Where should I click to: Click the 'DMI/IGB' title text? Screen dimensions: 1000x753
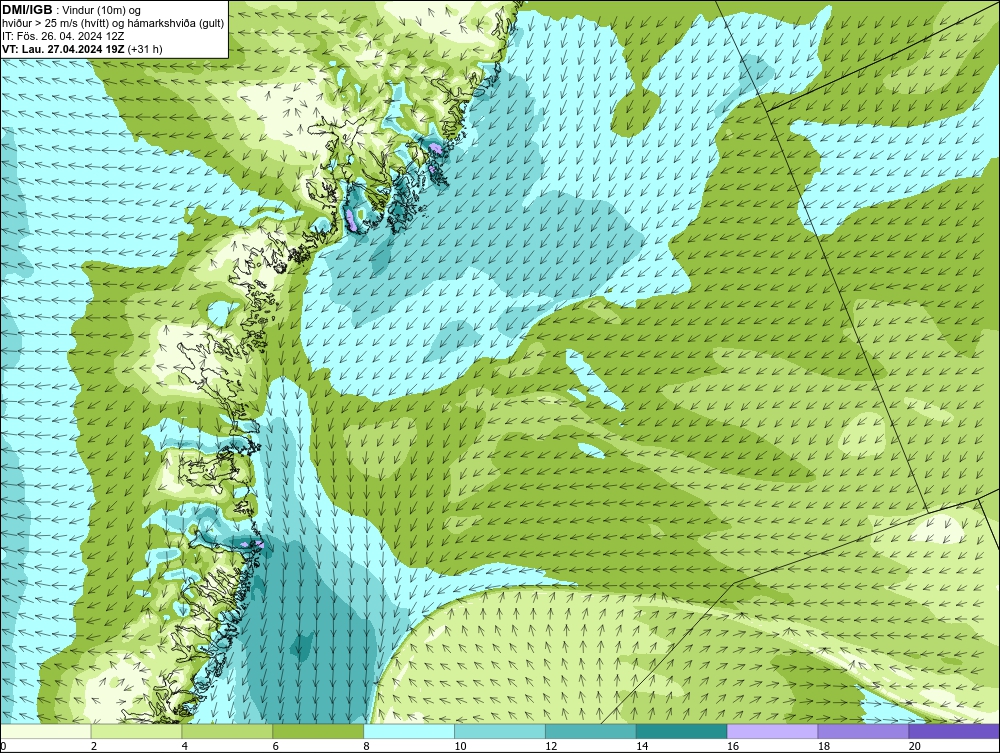pyautogui.click(x=27, y=10)
